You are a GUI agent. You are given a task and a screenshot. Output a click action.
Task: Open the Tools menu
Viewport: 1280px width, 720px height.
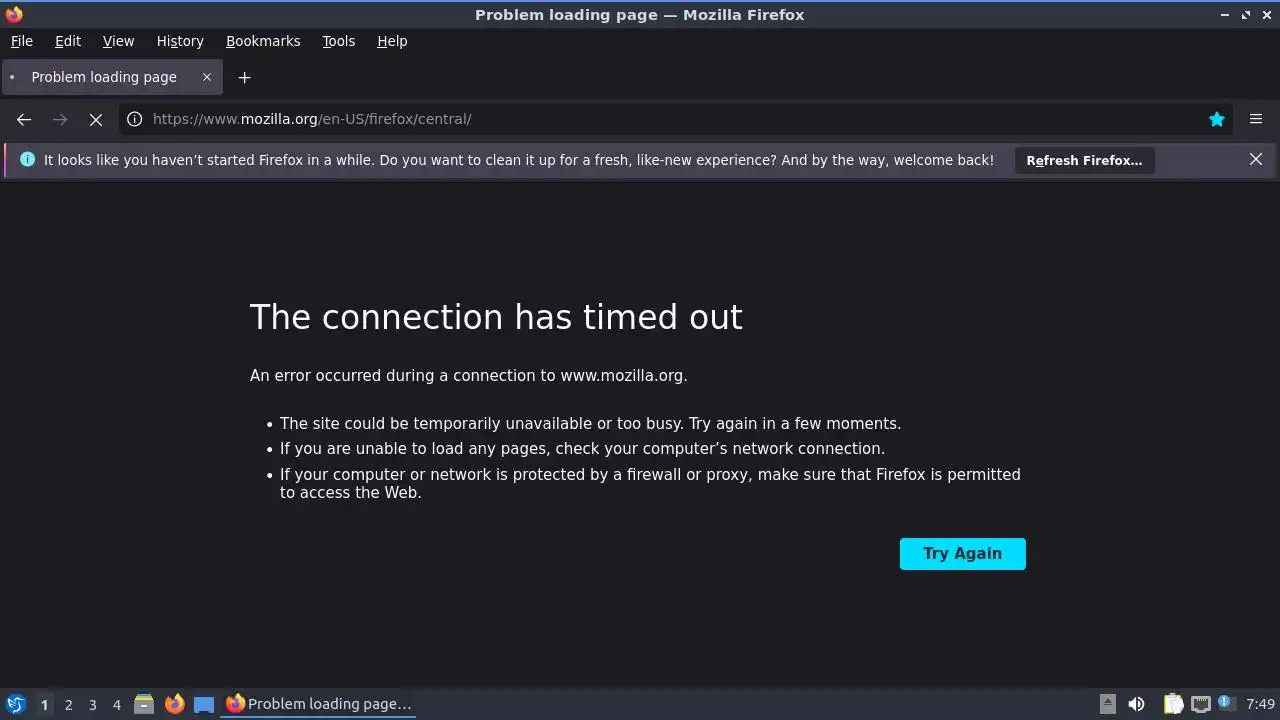[x=338, y=41]
